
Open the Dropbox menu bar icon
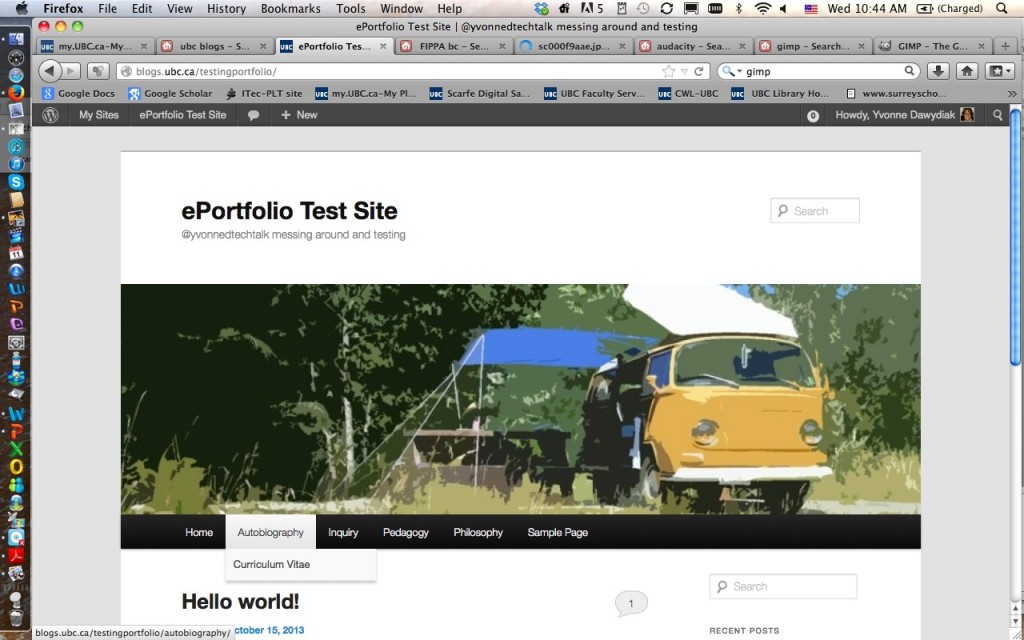tap(541, 8)
